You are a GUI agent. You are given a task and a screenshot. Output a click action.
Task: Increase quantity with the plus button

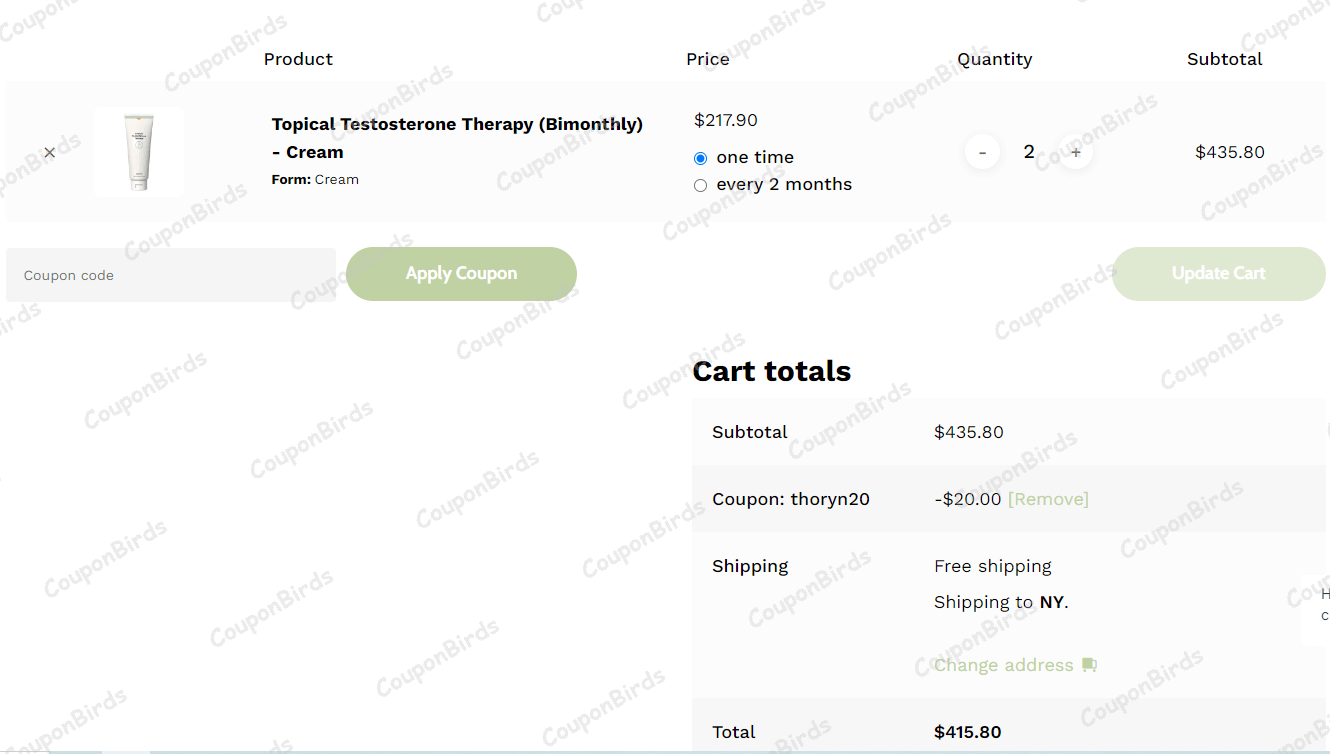(x=1076, y=152)
